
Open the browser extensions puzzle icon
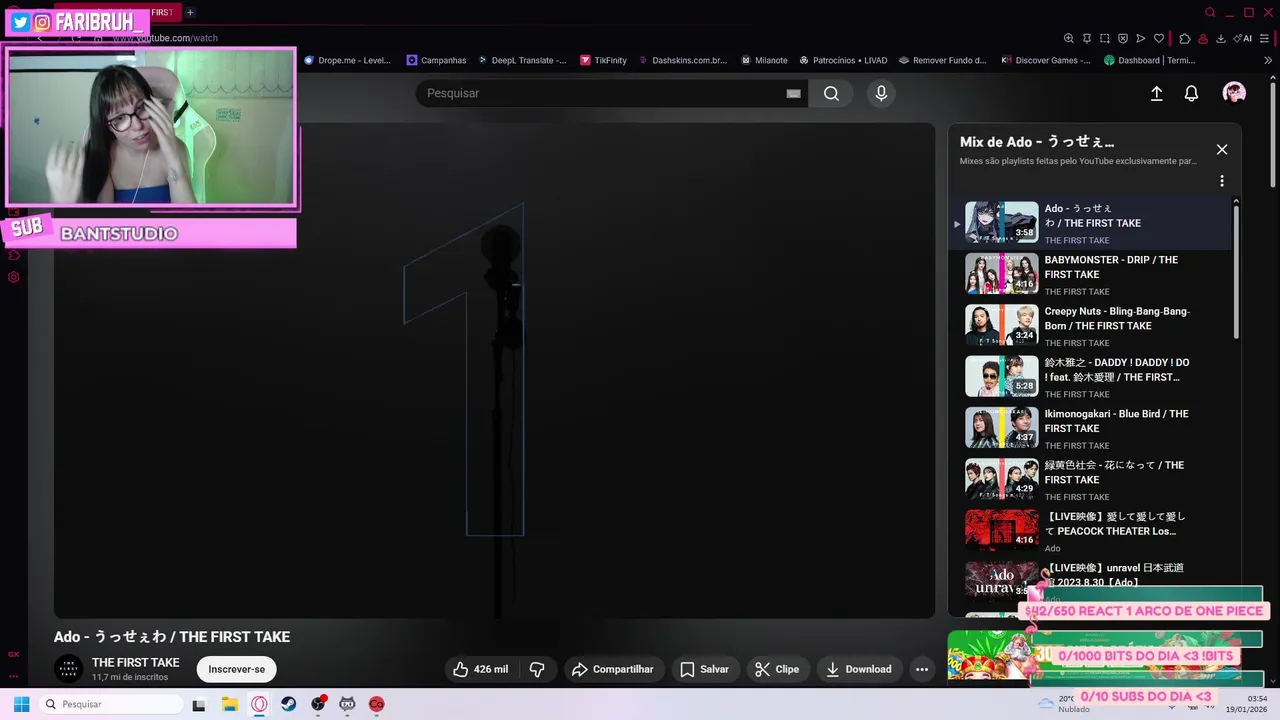pos(1185,38)
